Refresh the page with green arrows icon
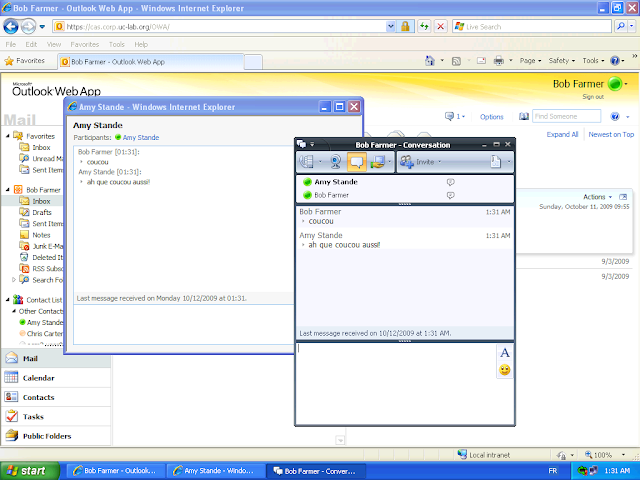 click(424, 27)
